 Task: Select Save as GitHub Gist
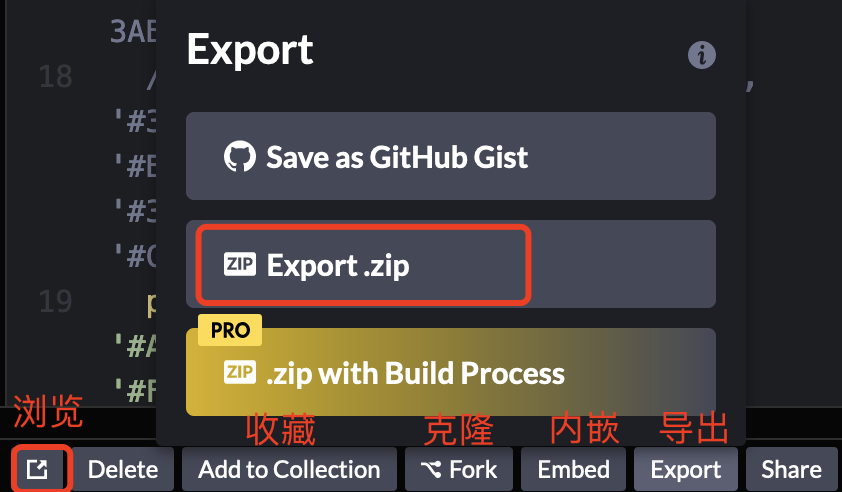[451, 156]
